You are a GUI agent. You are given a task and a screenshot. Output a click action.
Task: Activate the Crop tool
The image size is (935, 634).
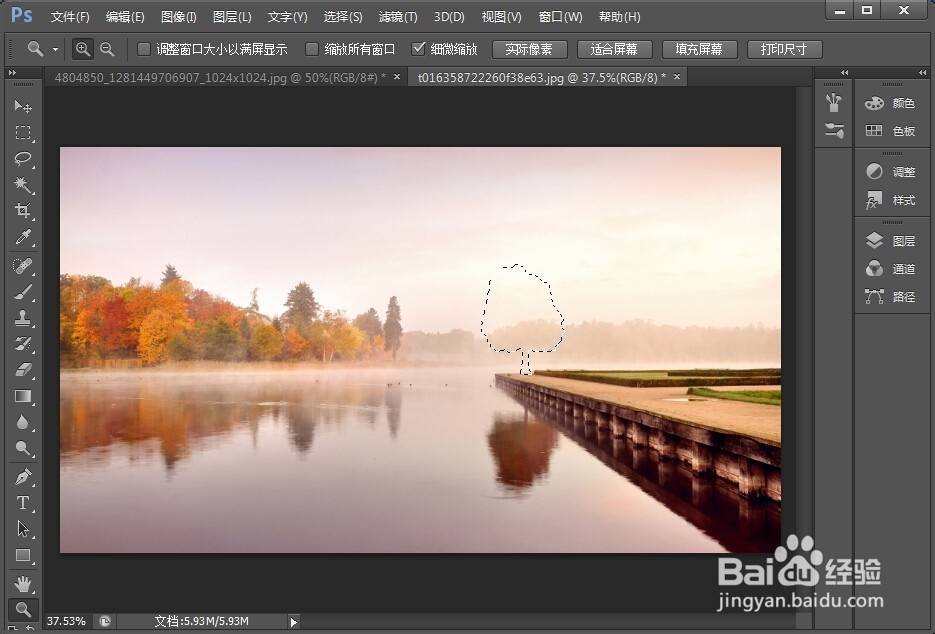click(x=23, y=211)
